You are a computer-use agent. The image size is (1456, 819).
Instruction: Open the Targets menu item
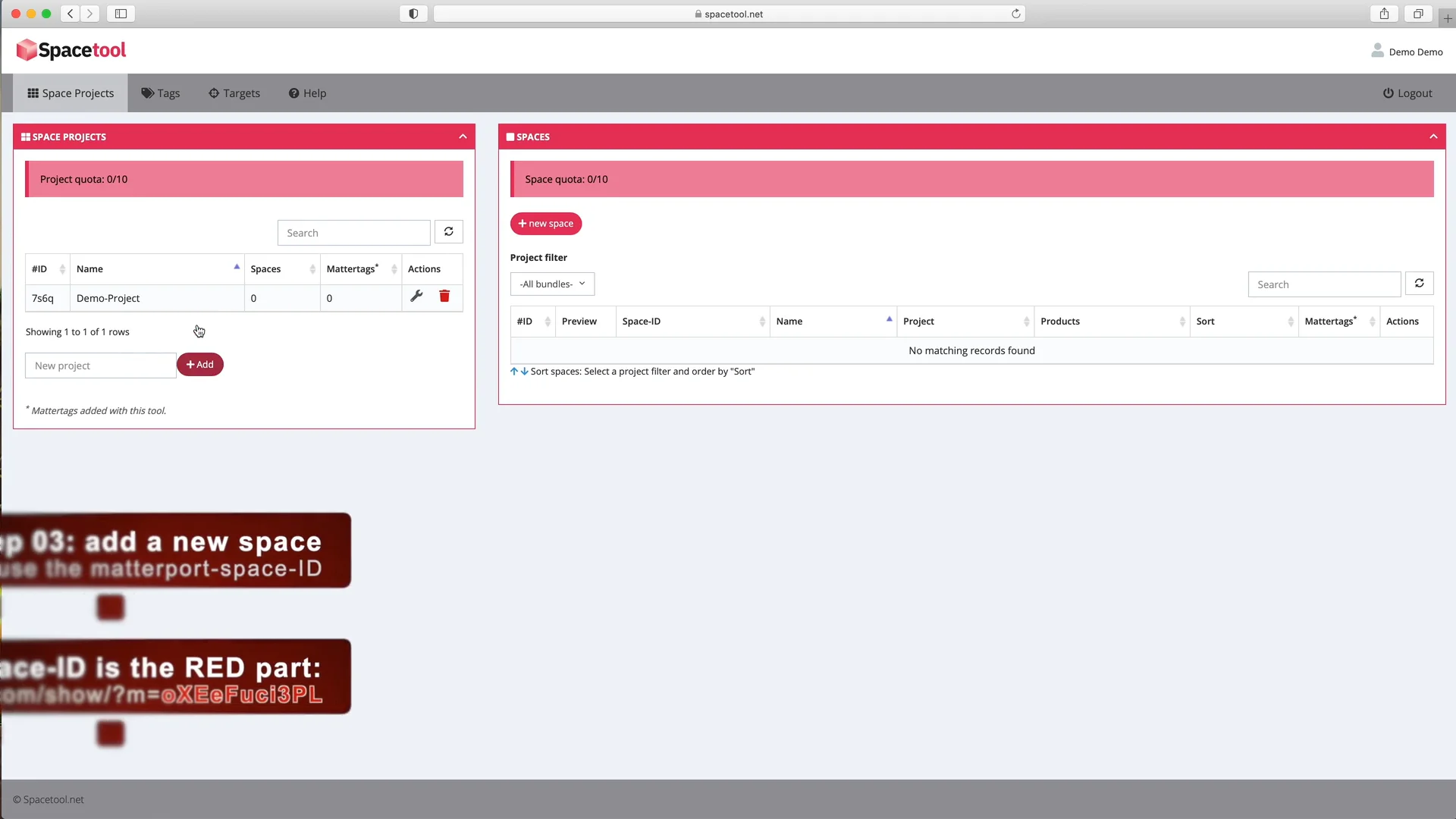tap(234, 93)
